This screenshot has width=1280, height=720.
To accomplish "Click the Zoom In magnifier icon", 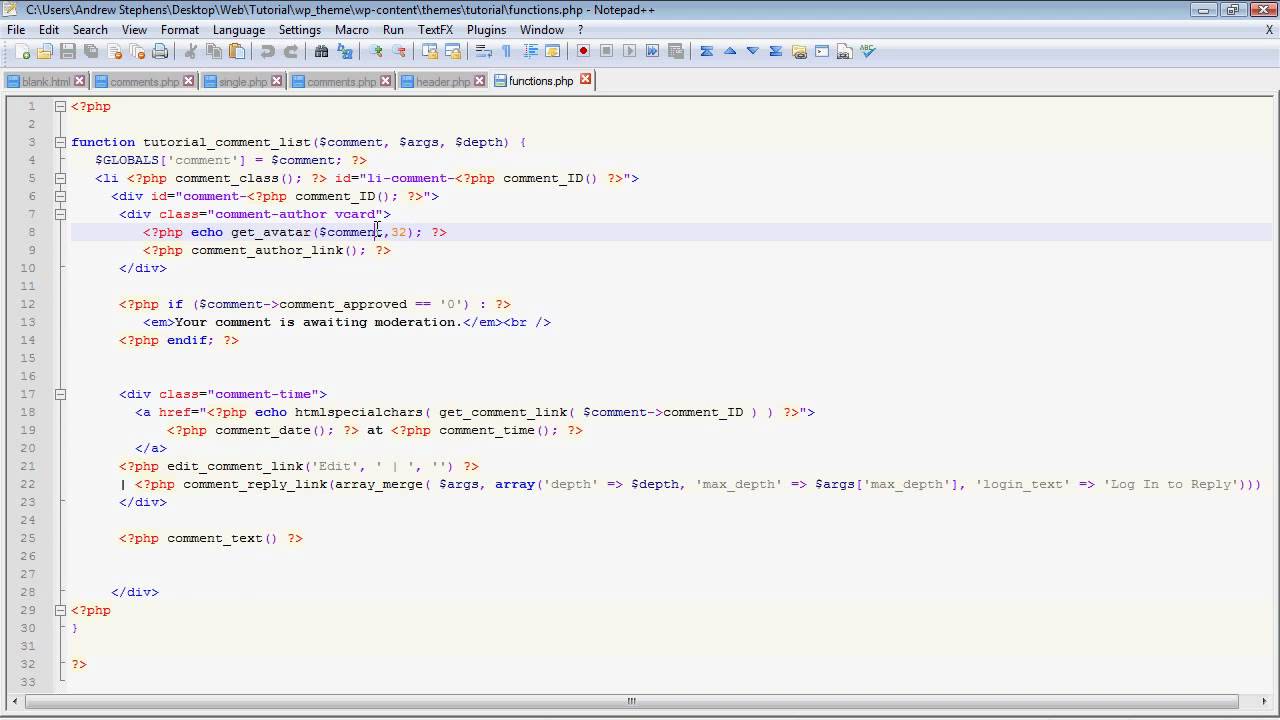I will point(375,52).
